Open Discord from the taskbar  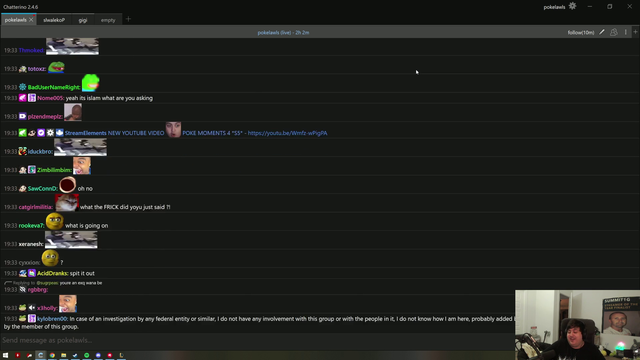(x=98, y=355)
